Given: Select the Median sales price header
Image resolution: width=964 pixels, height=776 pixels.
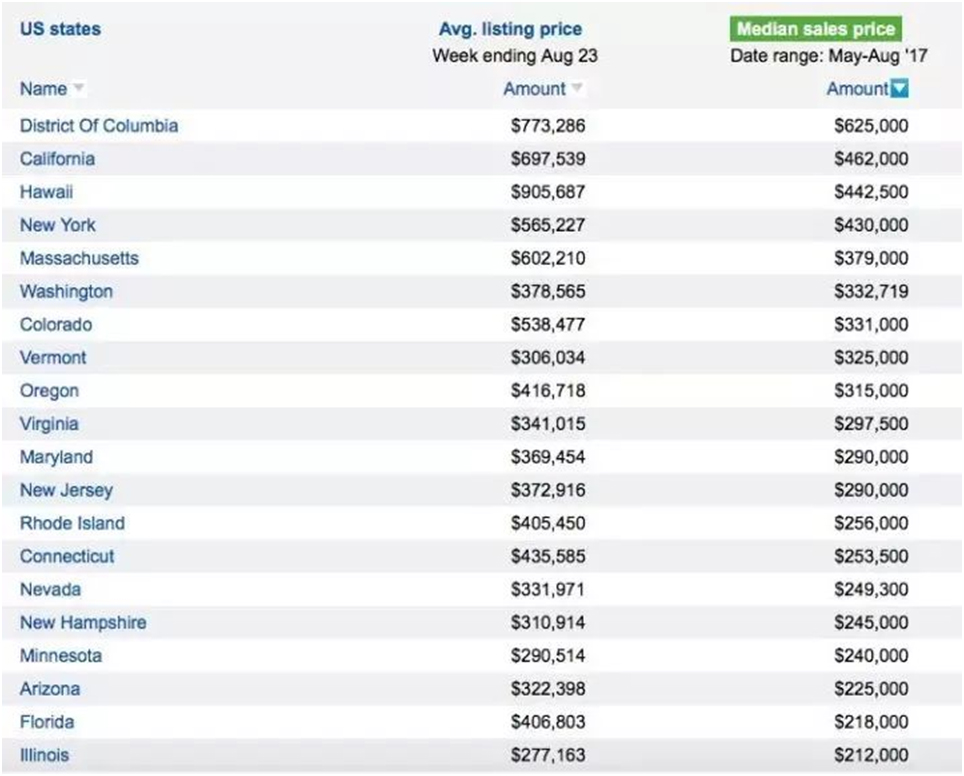Looking at the screenshot, I should (x=816, y=29).
